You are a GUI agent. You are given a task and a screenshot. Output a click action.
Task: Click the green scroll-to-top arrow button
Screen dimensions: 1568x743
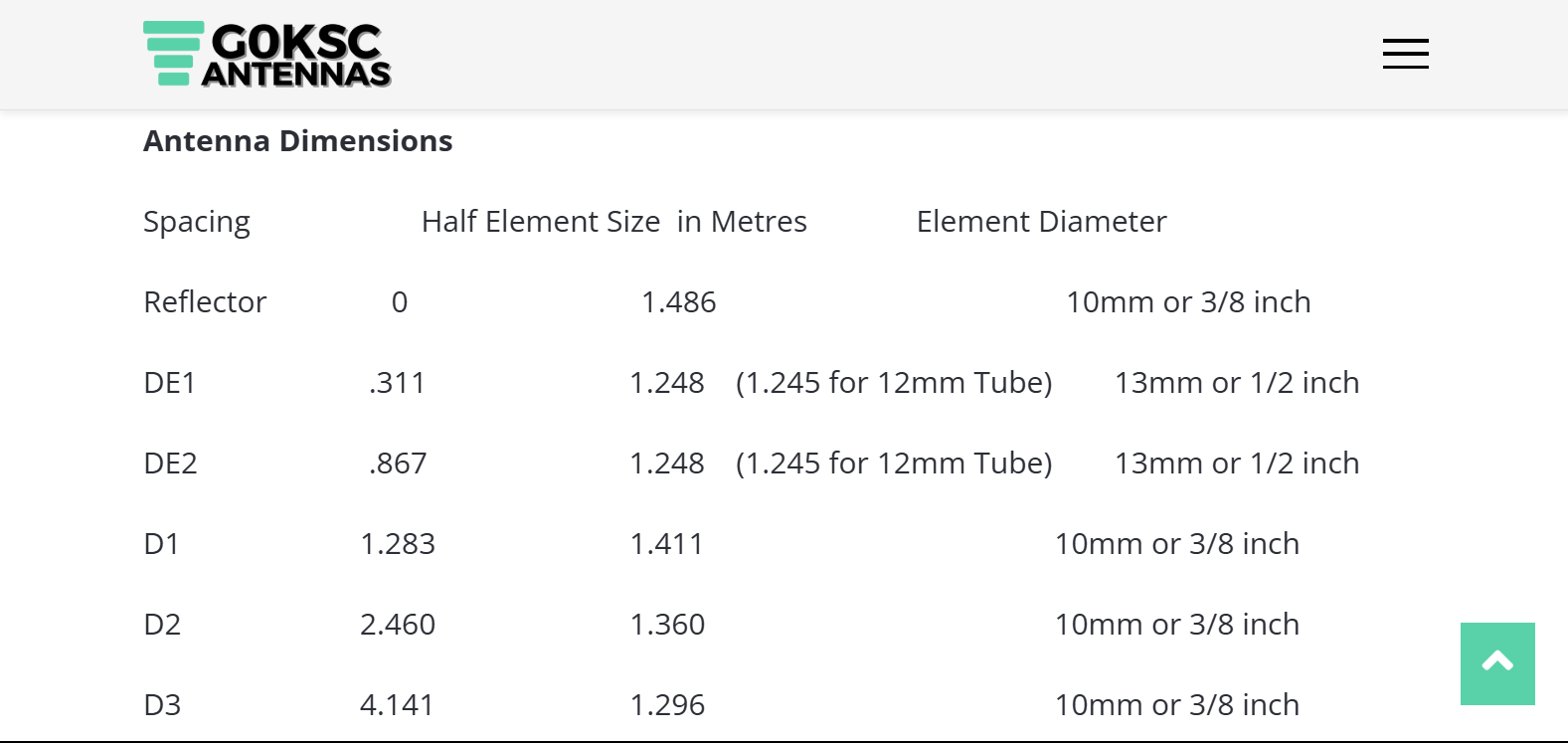[1496, 663]
